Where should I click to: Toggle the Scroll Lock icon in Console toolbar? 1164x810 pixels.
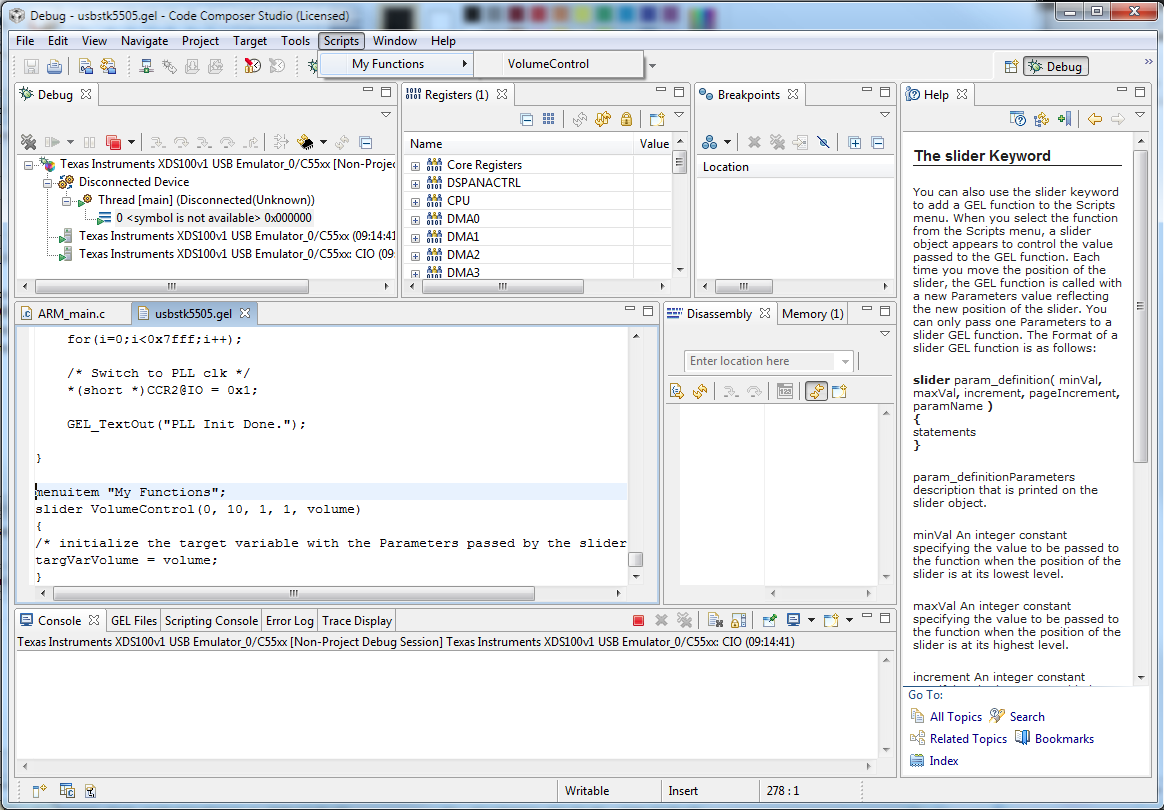pyautogui.click(x=738, y=621)
